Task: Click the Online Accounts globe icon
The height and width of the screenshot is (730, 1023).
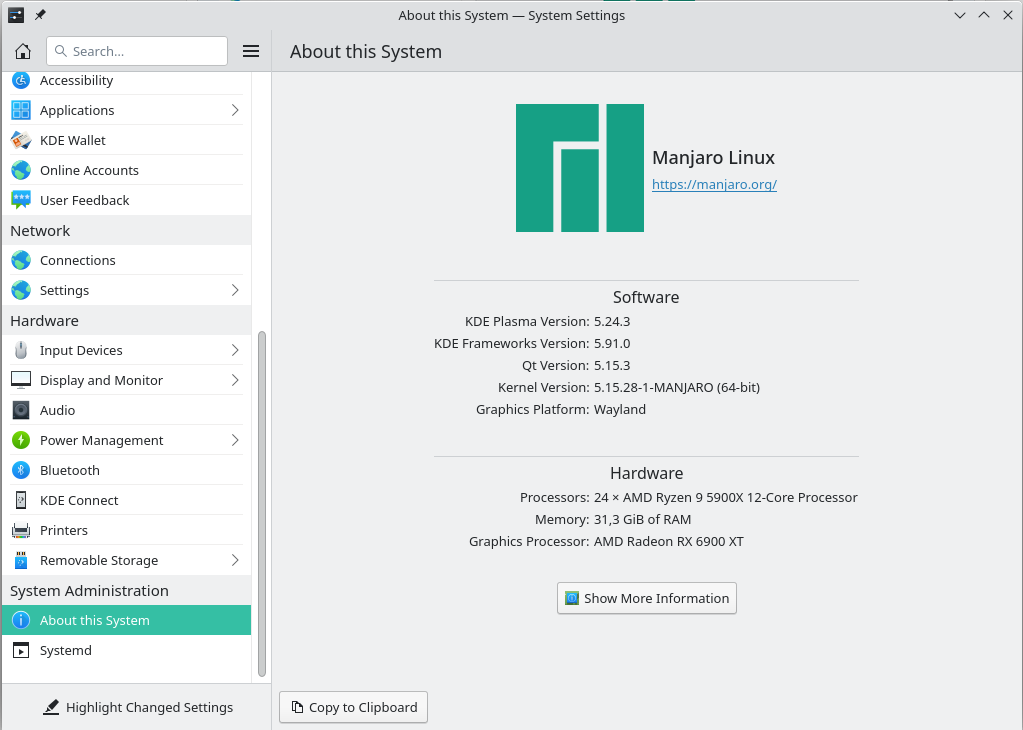Action: (21, 170)
